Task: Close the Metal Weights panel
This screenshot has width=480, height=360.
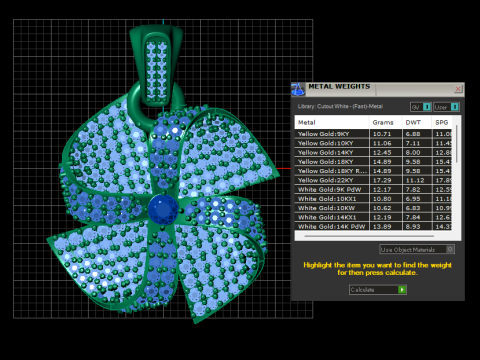Action: click(x=458, y=89)
